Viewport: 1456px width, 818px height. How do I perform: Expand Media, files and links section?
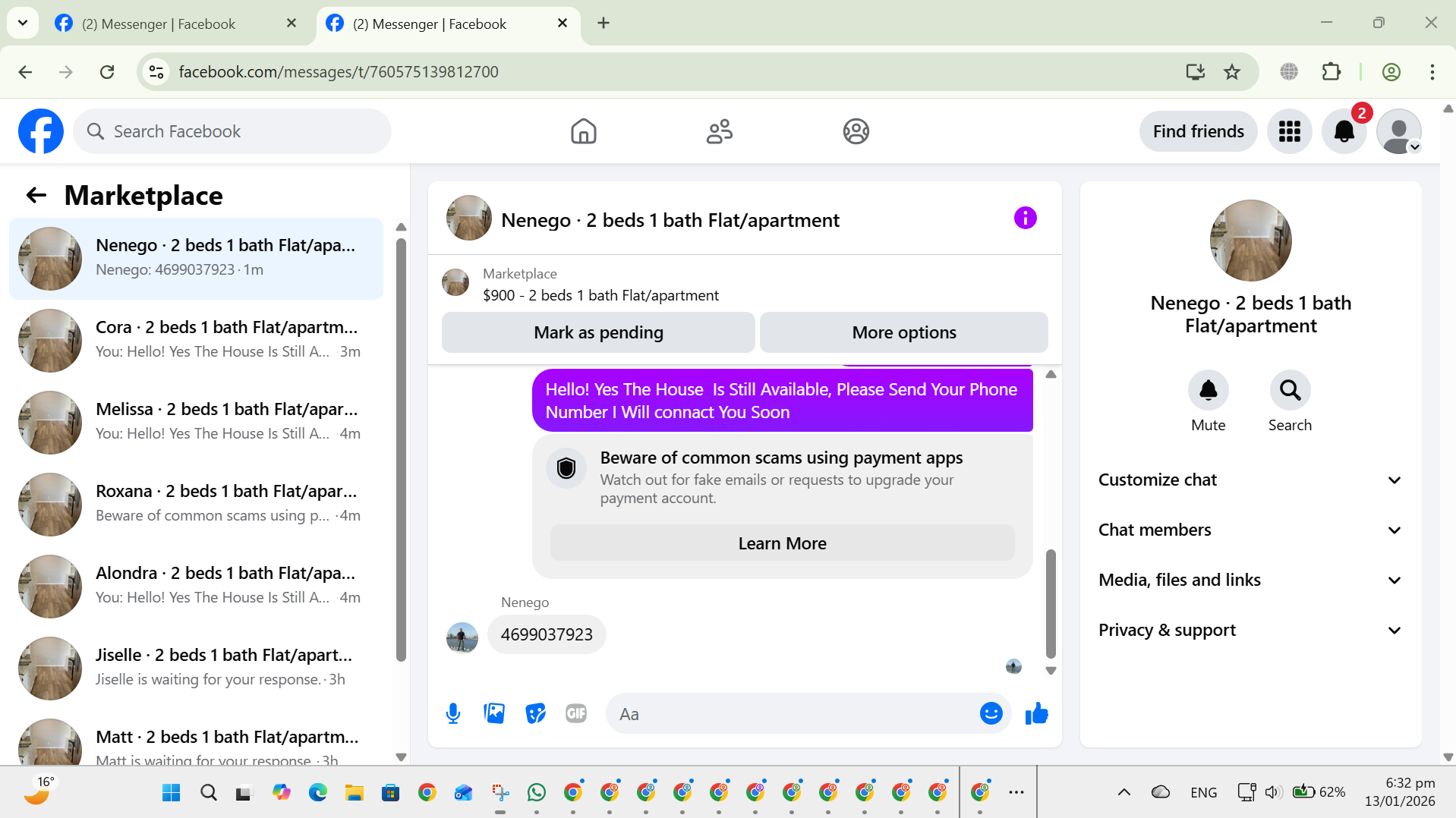[x=1250, y=580]
